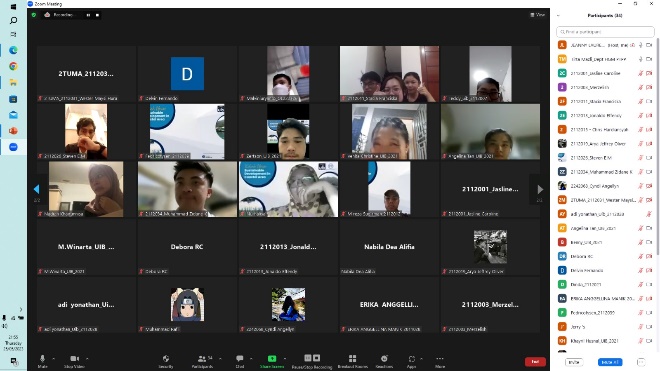Image resolution: width=660 pixels, height=371 pixels.
Task: Expand share options arrow beside Share Screen
Action: pyautogui.click(x=285, y=359)
